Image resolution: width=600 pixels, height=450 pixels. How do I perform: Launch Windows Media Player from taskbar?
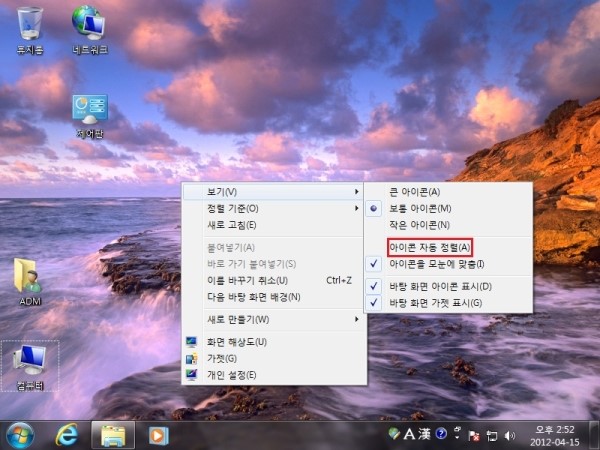156,434
